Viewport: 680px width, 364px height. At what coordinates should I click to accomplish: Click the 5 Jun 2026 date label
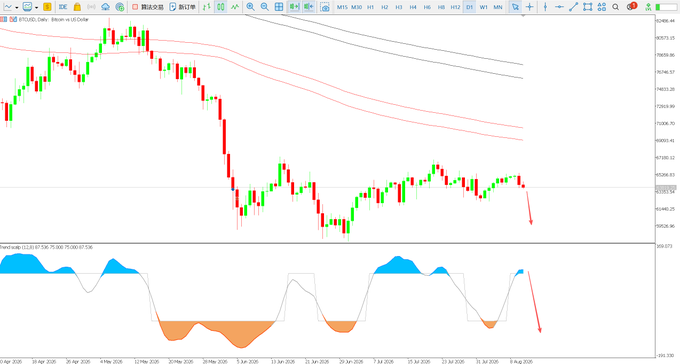pos(247,361)
